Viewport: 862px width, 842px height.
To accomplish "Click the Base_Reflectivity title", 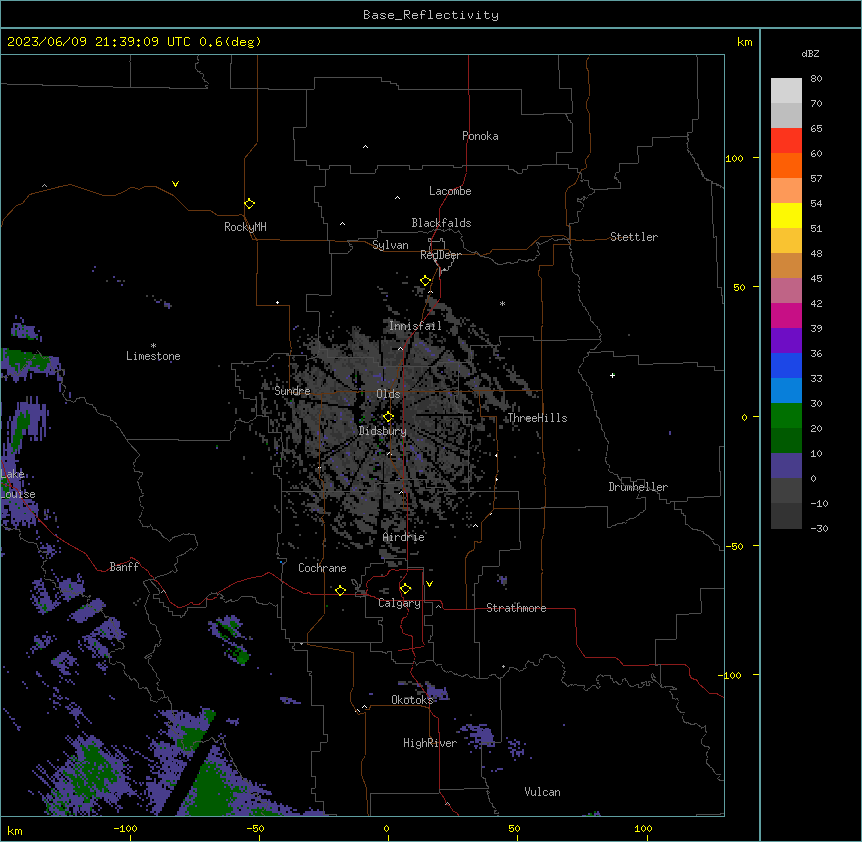I will [x=431, y=15].
